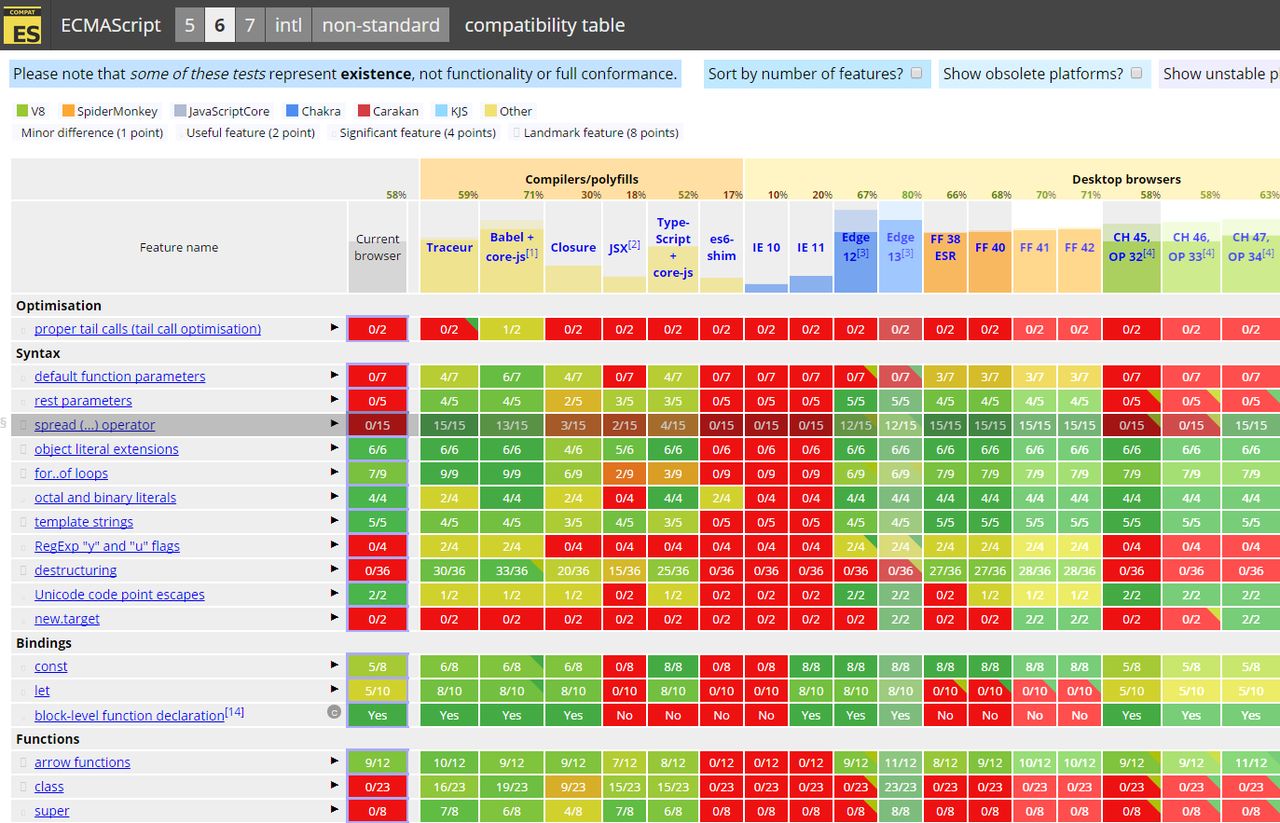Click the Desktop browsers group header
Image resolution: width=1280 pixels, height=823 pixels.
click(x=1126, y=179)
